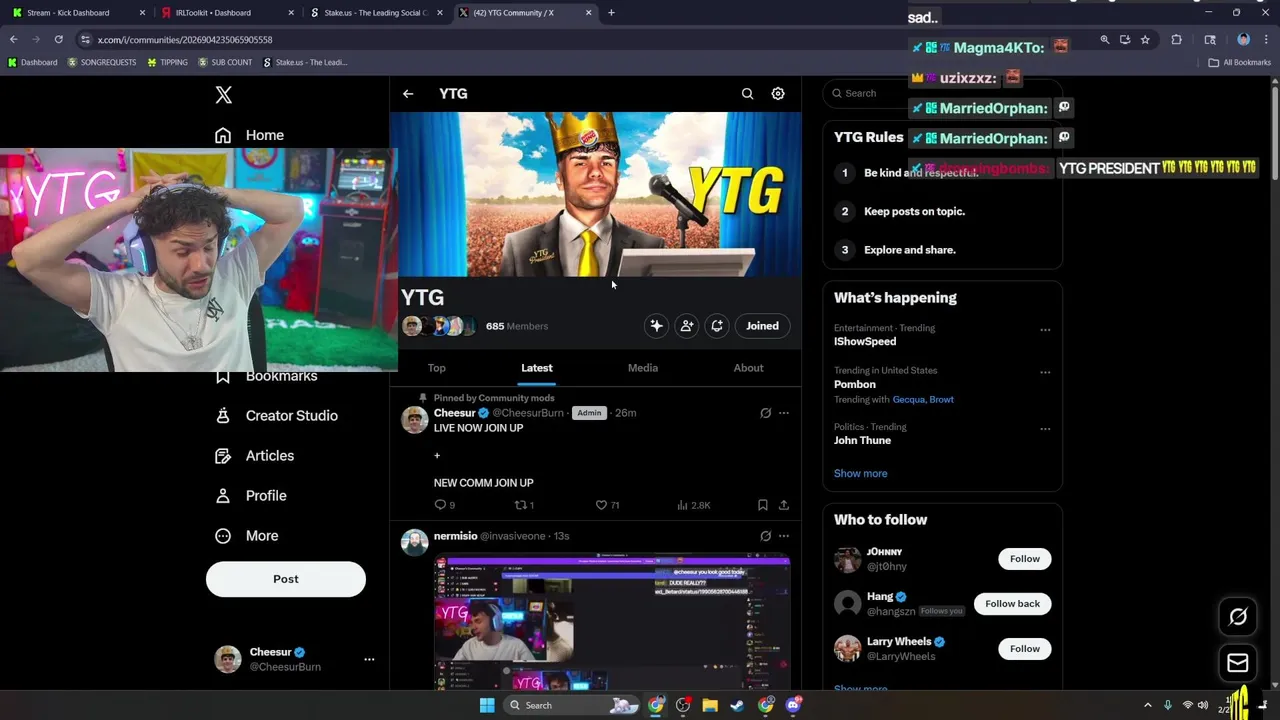Select the Latest tab
The image size is (1280, 720).
(537, 368)
